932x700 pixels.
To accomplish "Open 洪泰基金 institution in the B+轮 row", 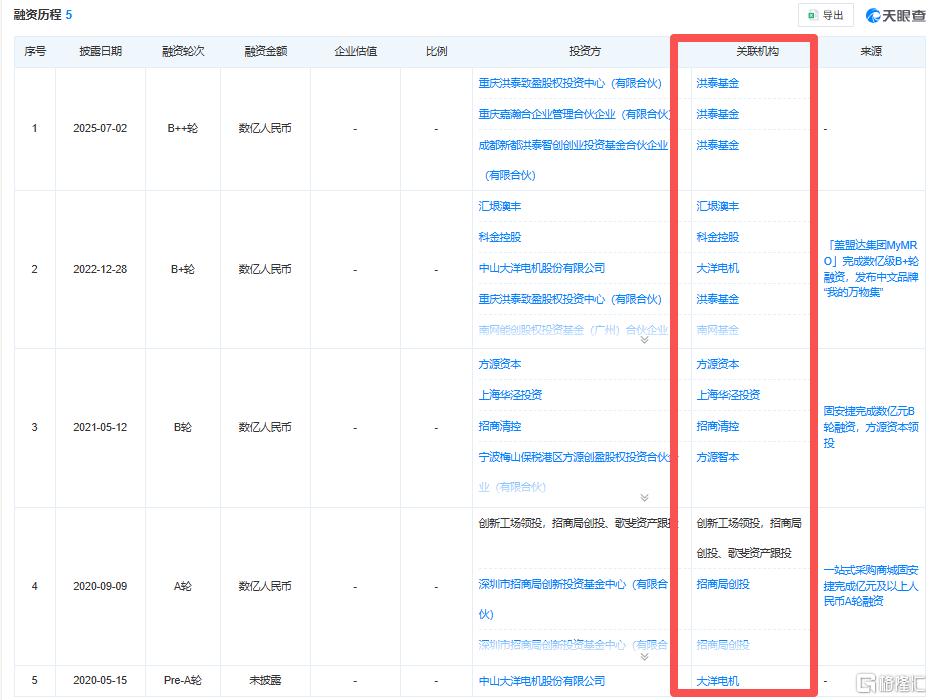I will pos(717,299).
